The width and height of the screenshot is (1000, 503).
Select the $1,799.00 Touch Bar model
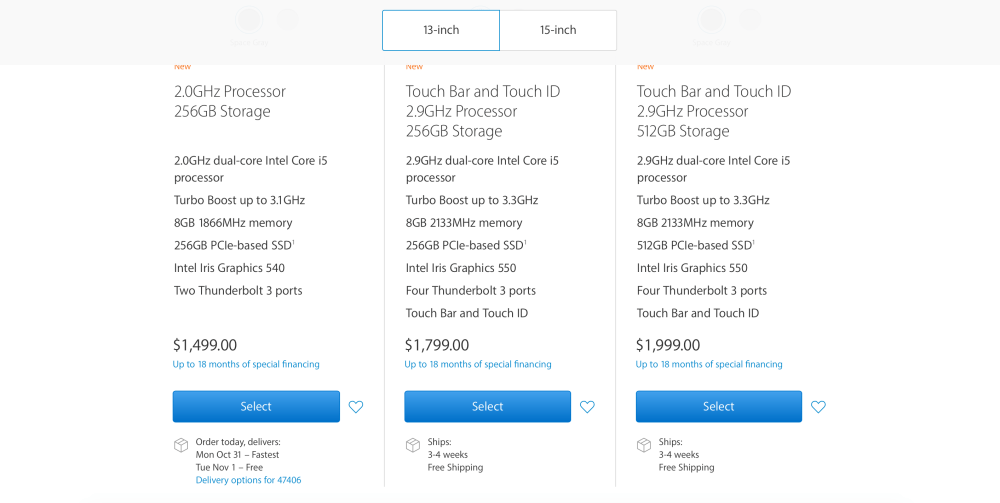click(487, 406)
